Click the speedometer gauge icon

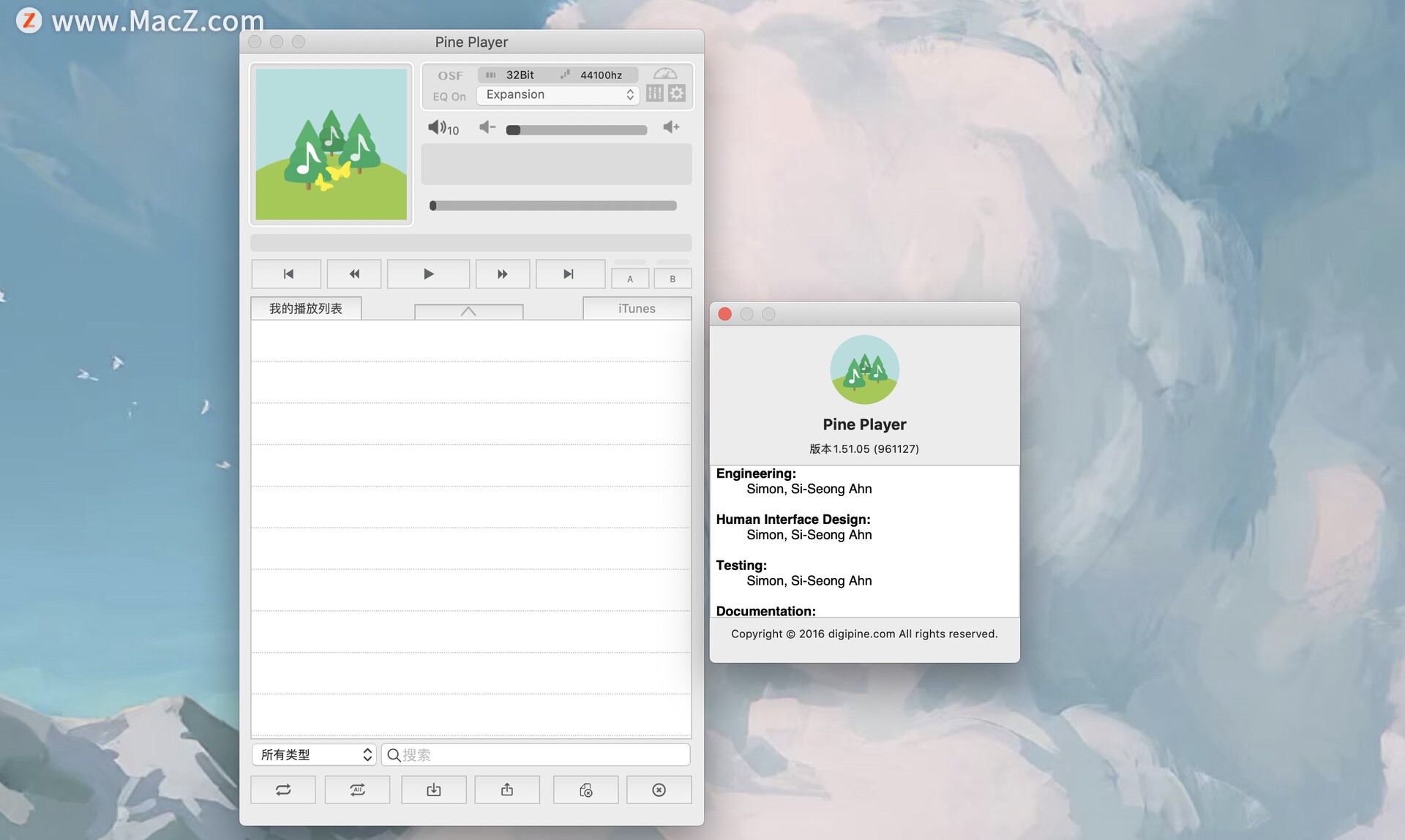[x=665, y=73]
